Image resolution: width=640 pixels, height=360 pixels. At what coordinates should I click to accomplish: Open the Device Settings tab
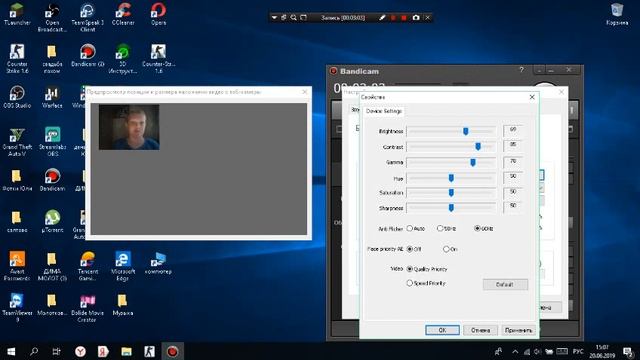384,111
